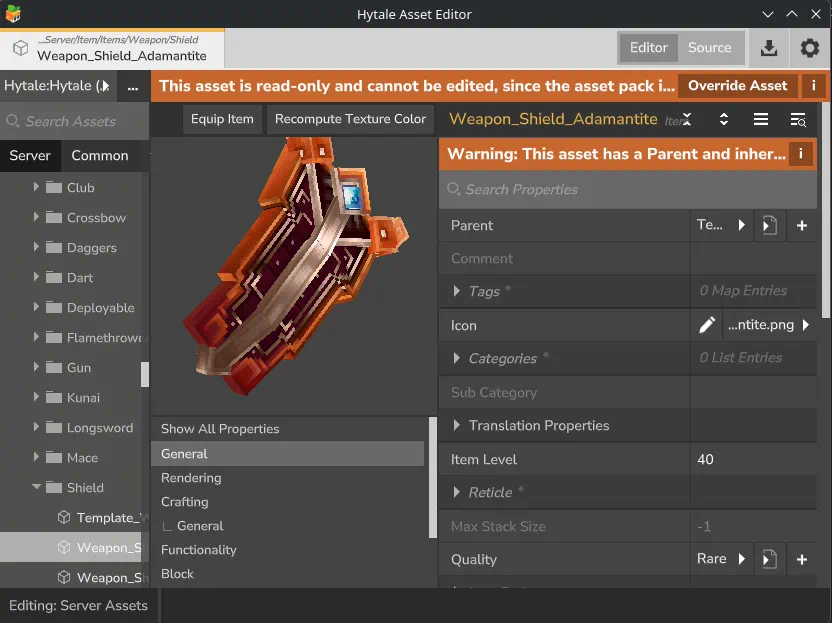Click the Search Assets field
This screenshot has height=623, width=832.
click(74, 122)
